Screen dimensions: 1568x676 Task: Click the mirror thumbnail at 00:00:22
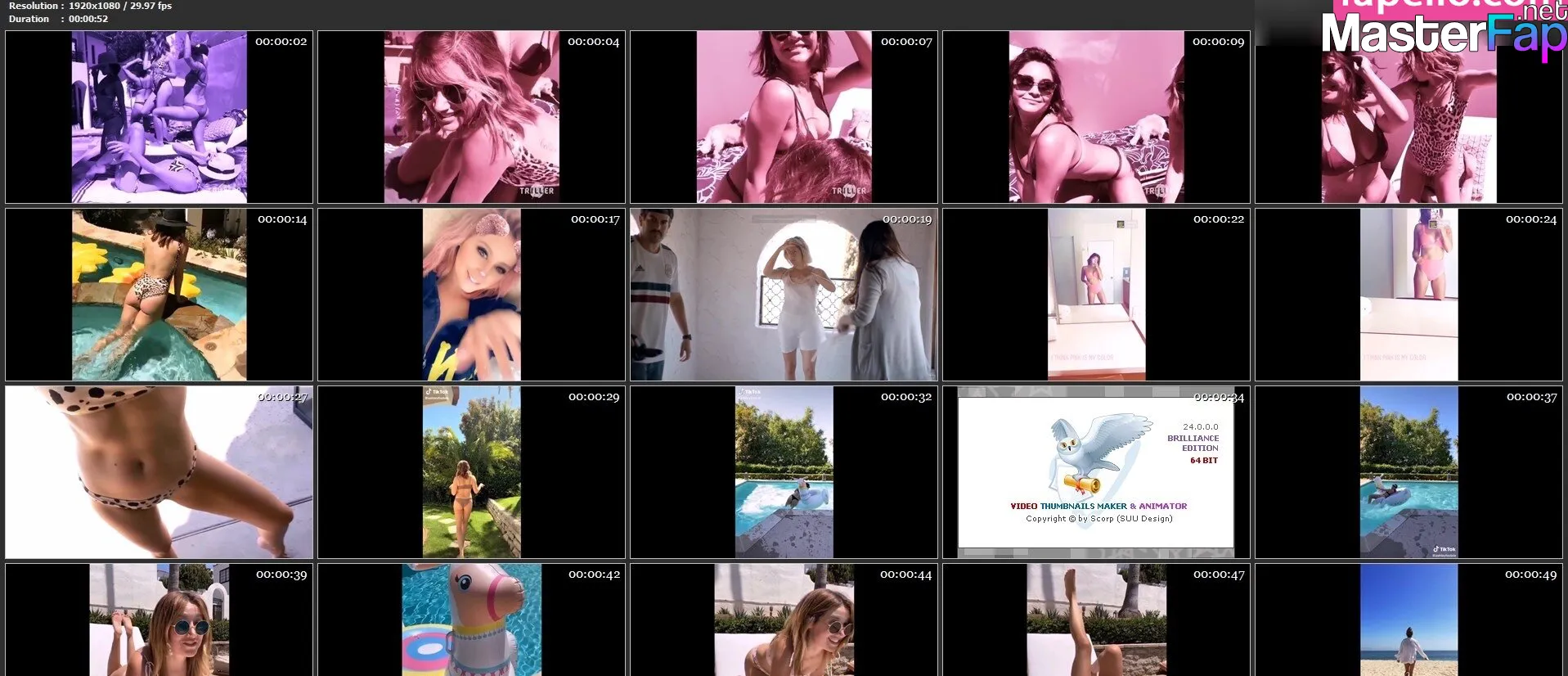pyautogui.click(x=1096, y=295)
